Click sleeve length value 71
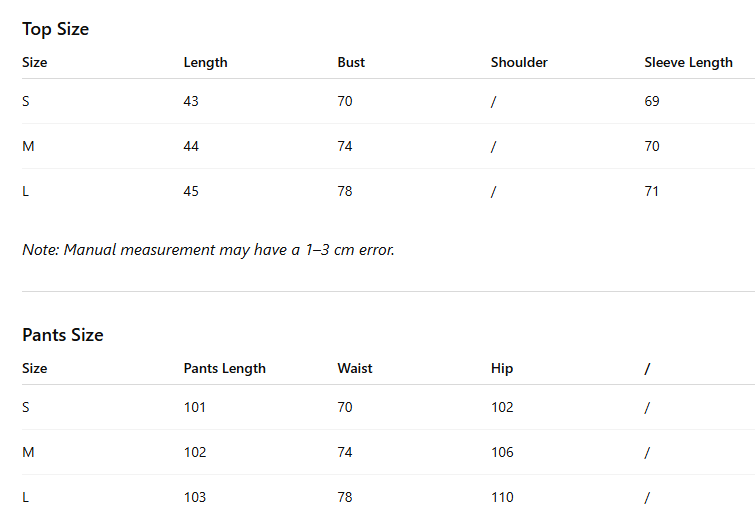 (x=652, y=191)
